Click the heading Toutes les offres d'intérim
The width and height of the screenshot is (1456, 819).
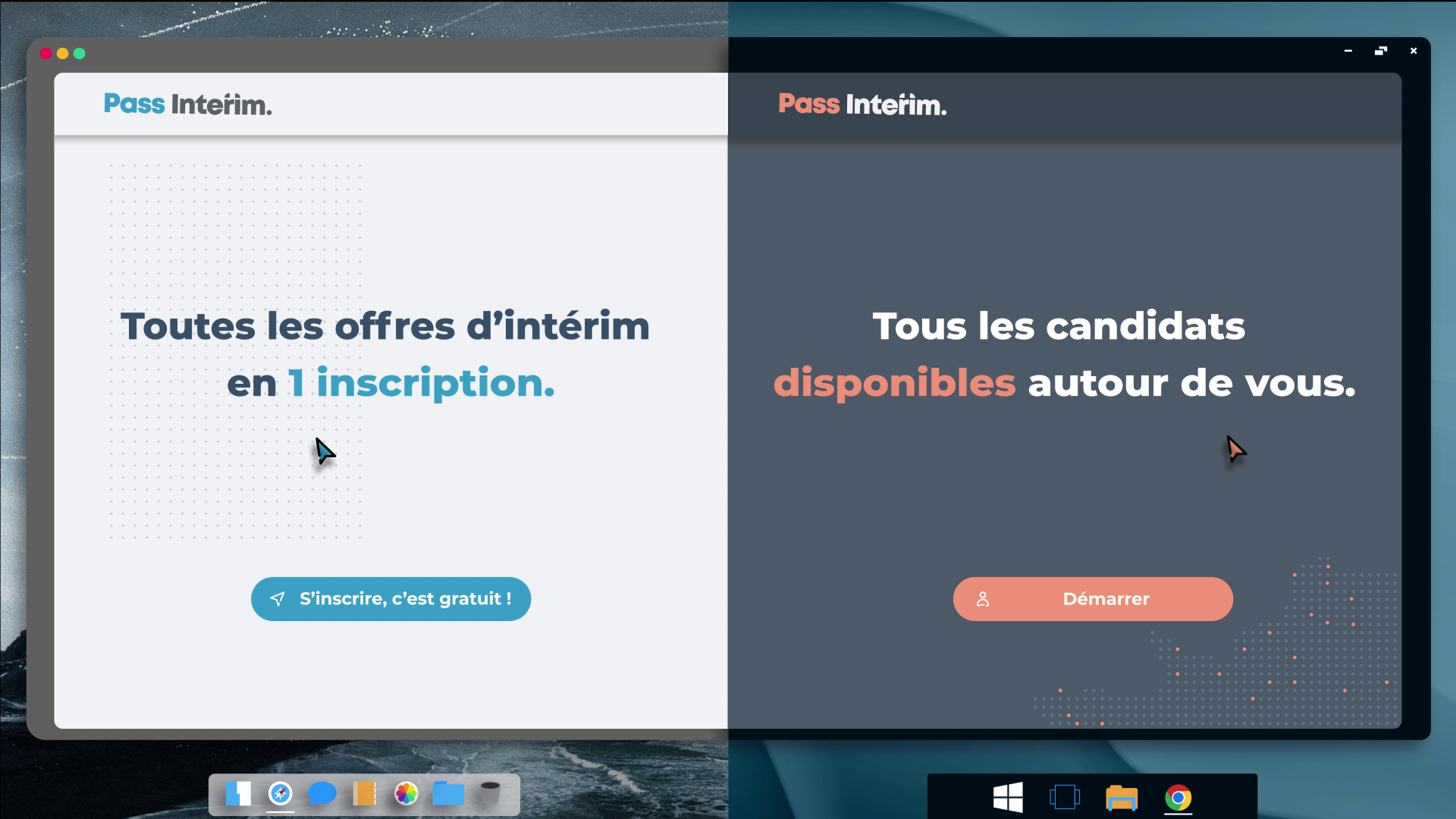pos(385,327)
